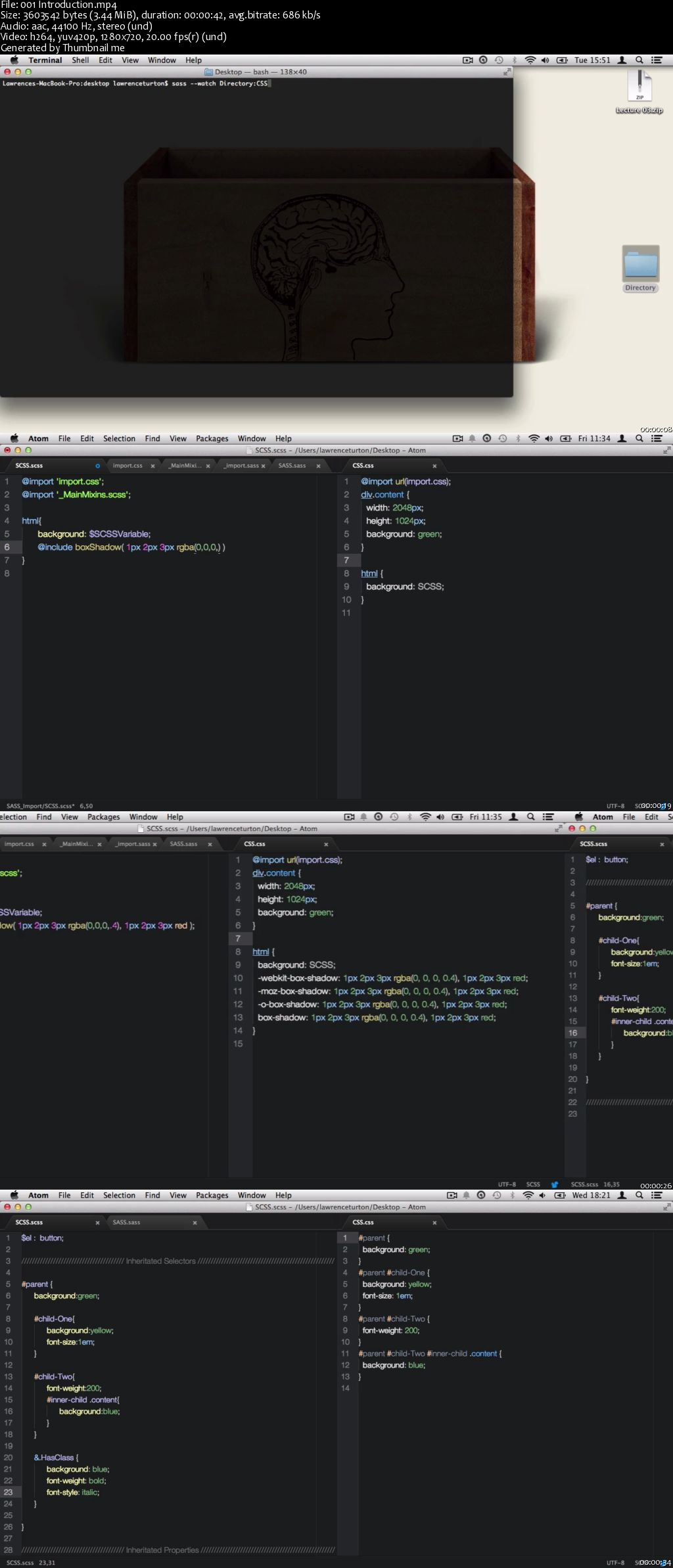The height and width of the screenshot is (1568, 673).
Task: Click the Wi-Fi icon beside Fri 11:34 clock
Action: click(x=534, y=438)
